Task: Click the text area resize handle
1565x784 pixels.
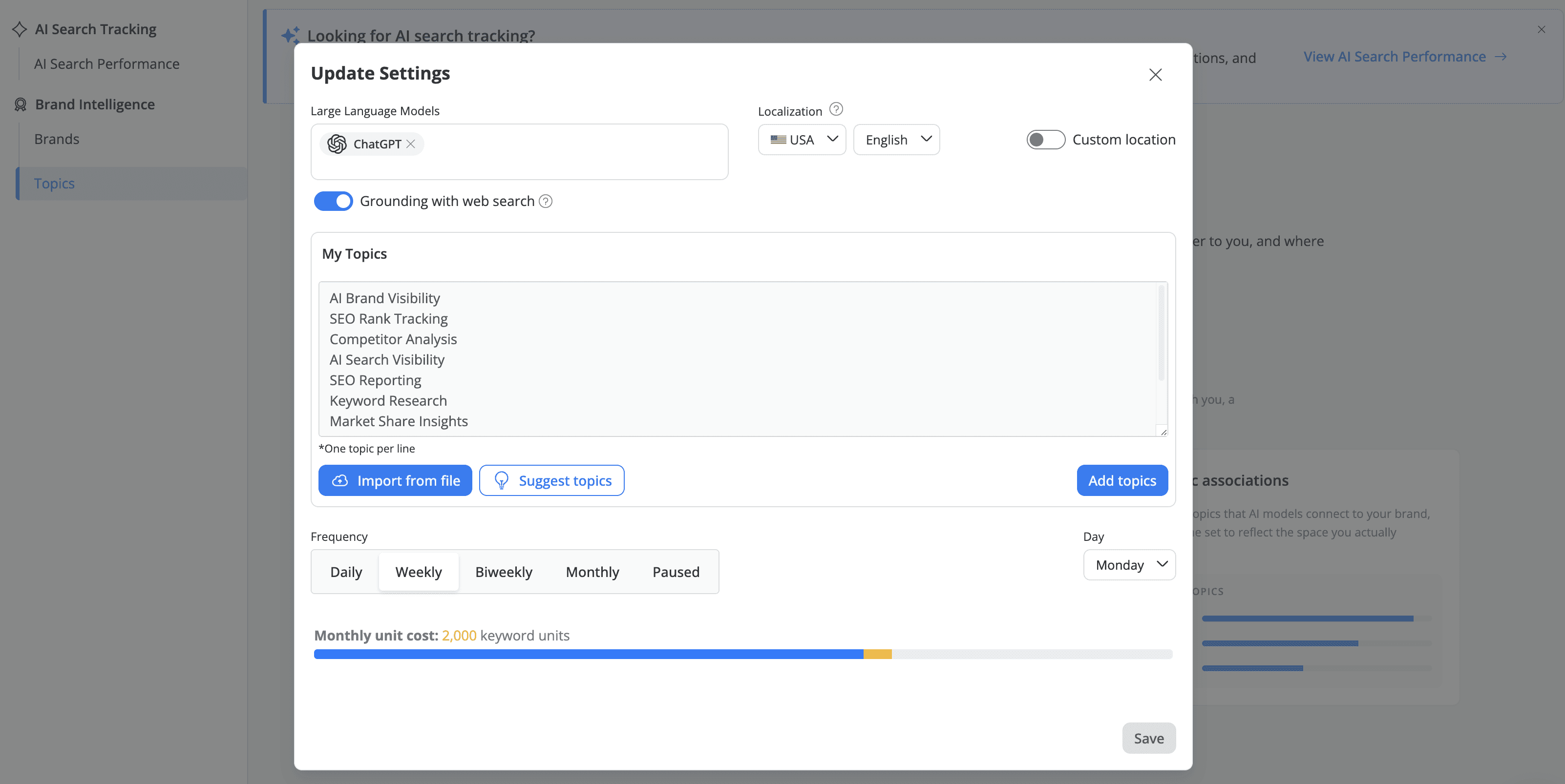Action: (1163, 432)
